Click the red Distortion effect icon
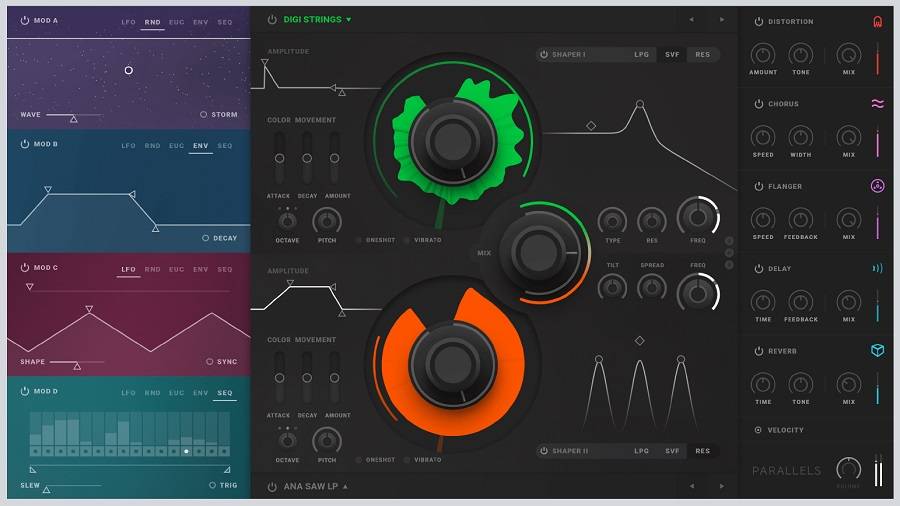The height and width of the screenshot is (506, 900). coord(877,21)
